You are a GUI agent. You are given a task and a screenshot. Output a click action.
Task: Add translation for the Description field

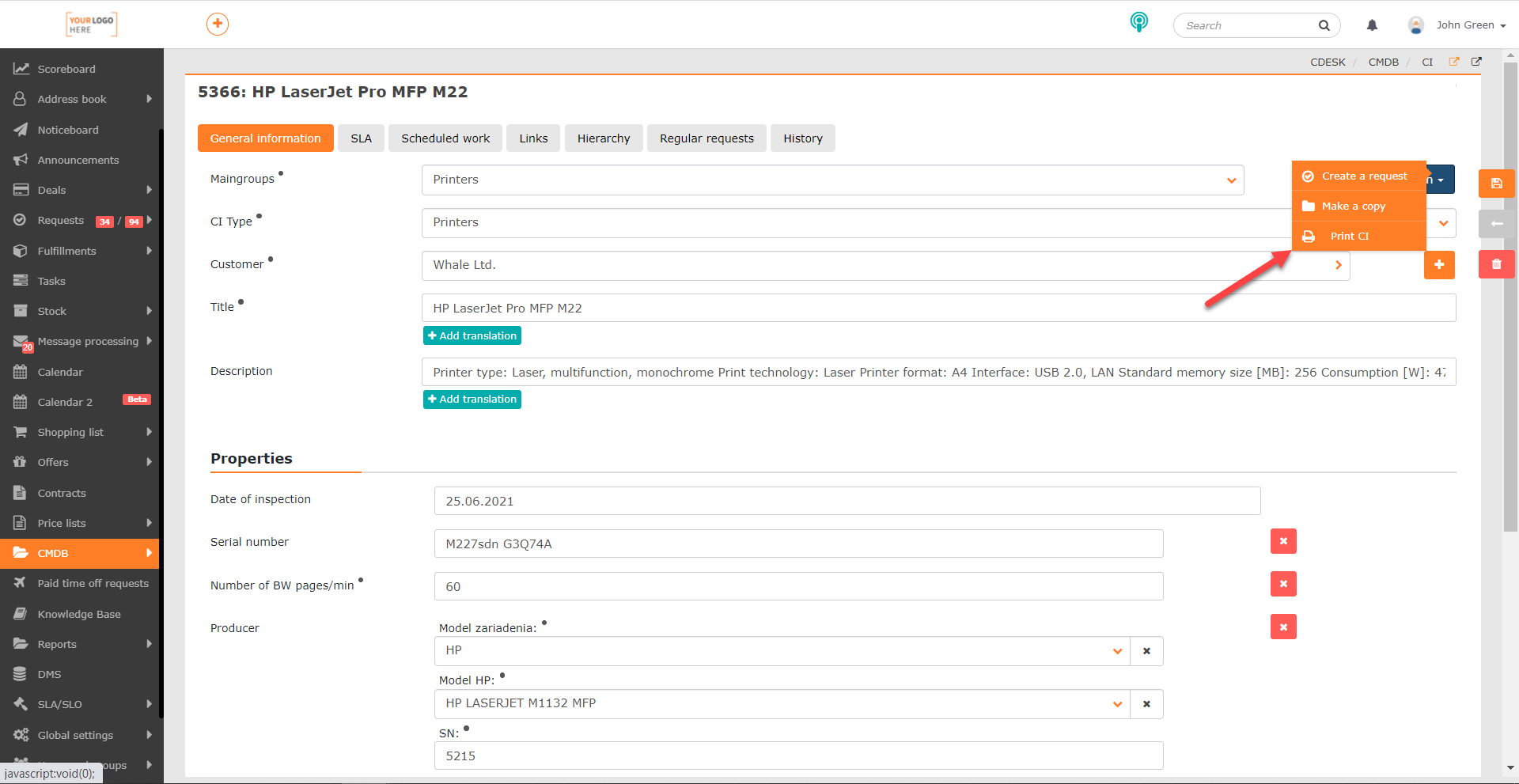pos(472,399)
